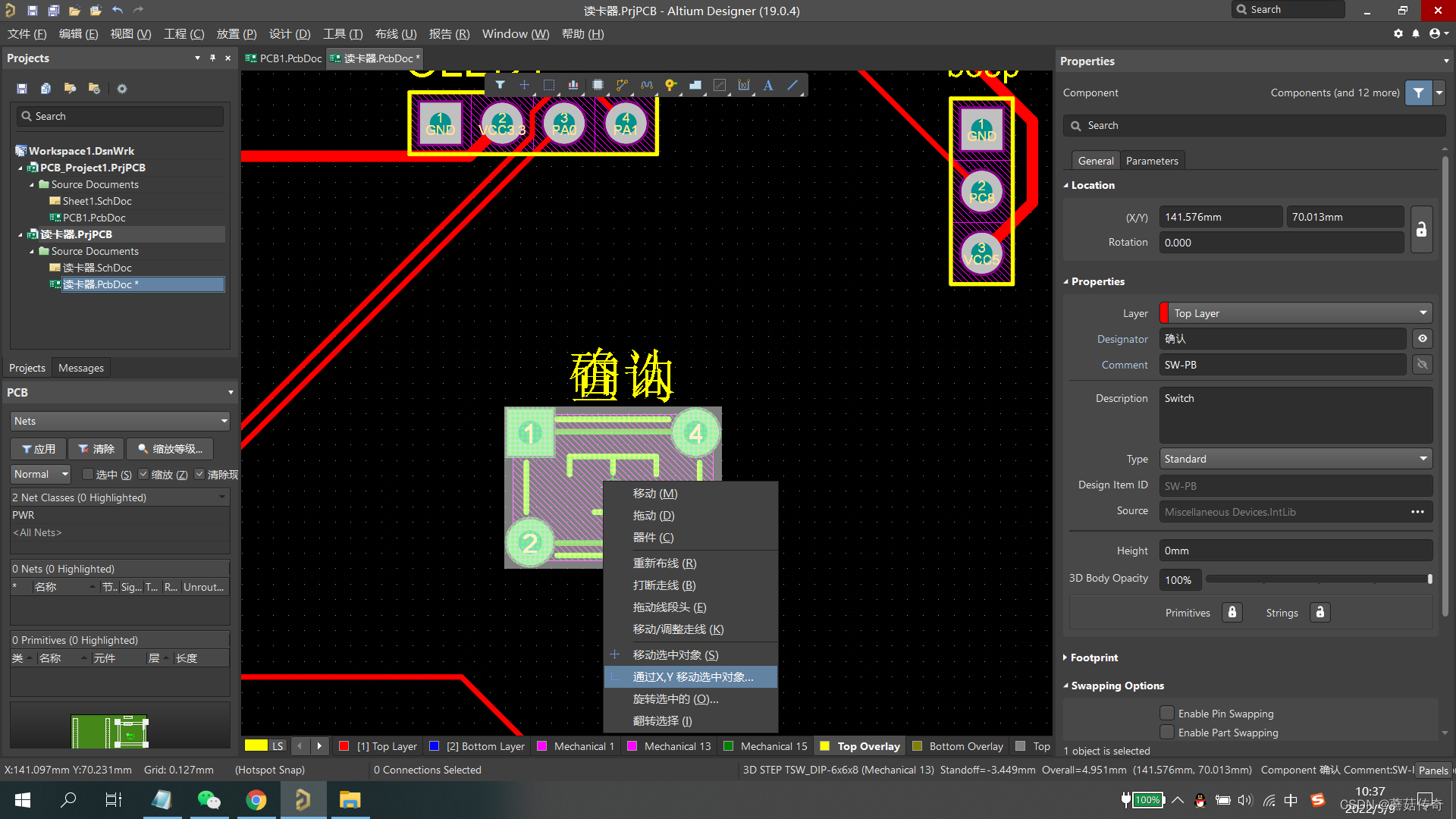Click the 应用 apply button
Viewport: 1456px width, 819px height.
(39, 449)
